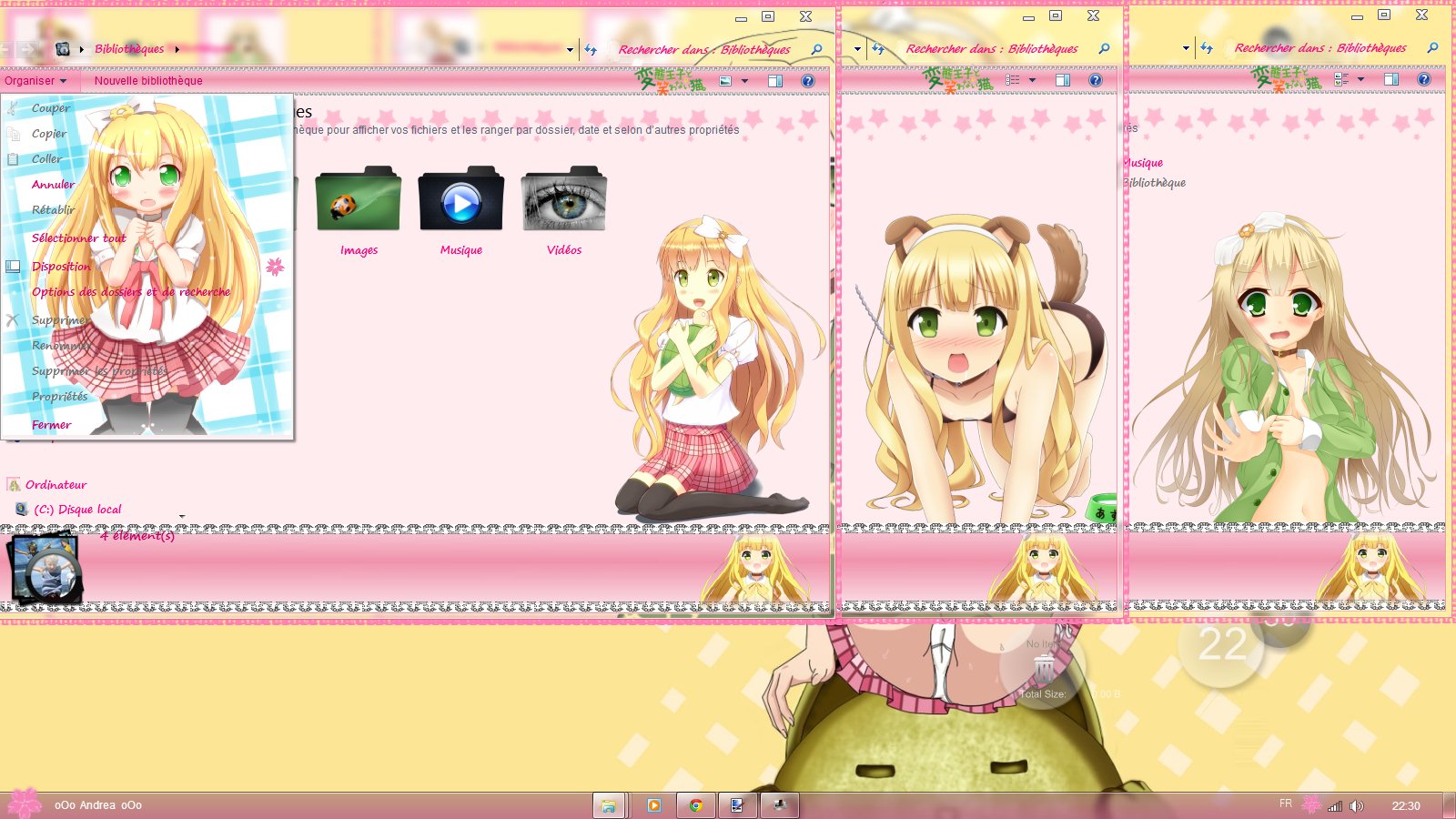
Task: Click the 'oOo Andrea oOo' taskbar text
Action: coord(98,805)
